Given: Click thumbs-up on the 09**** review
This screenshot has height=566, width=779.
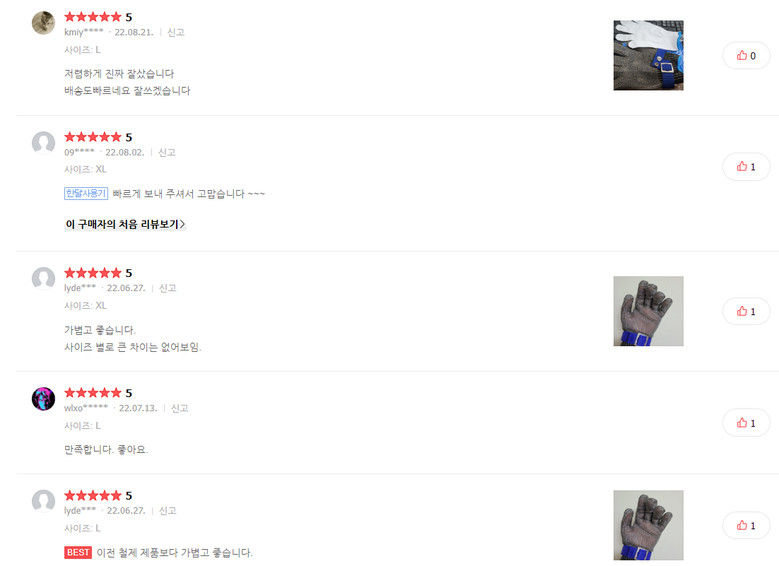Looking at the screenshot, I should [746, 166].
